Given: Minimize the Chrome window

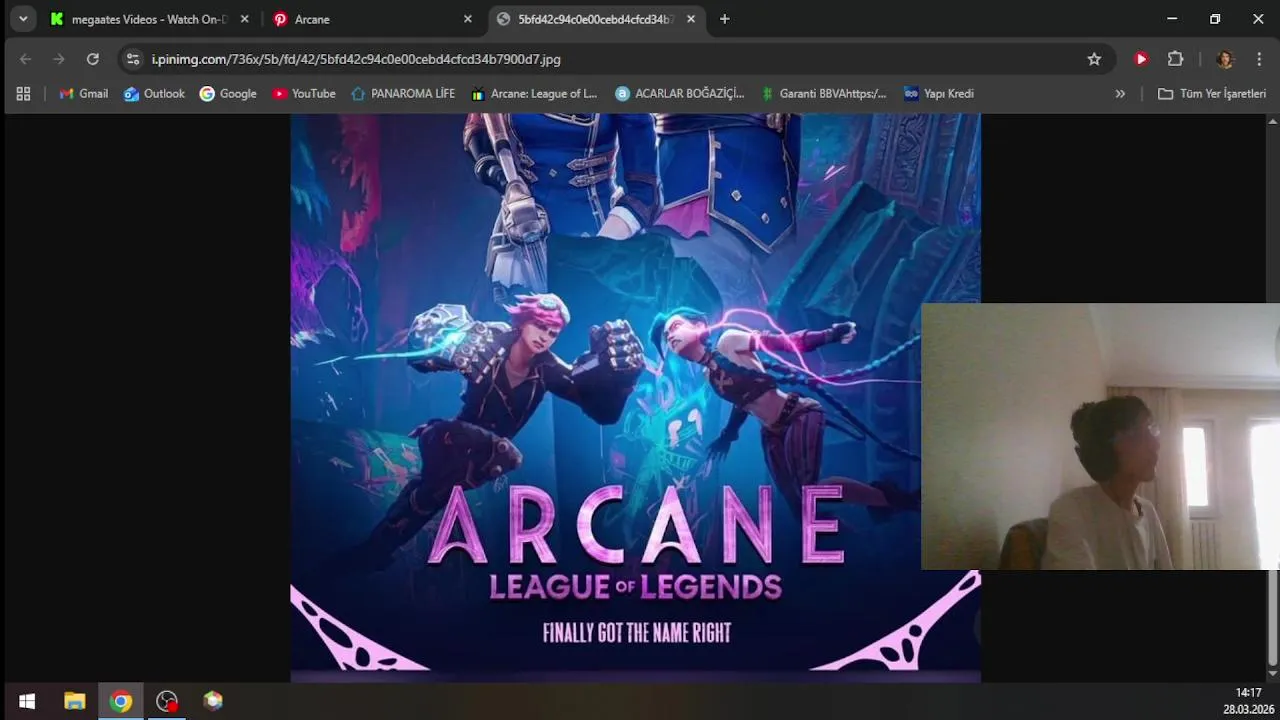Looking at the screenshot, I should [x=1172, y=19].
